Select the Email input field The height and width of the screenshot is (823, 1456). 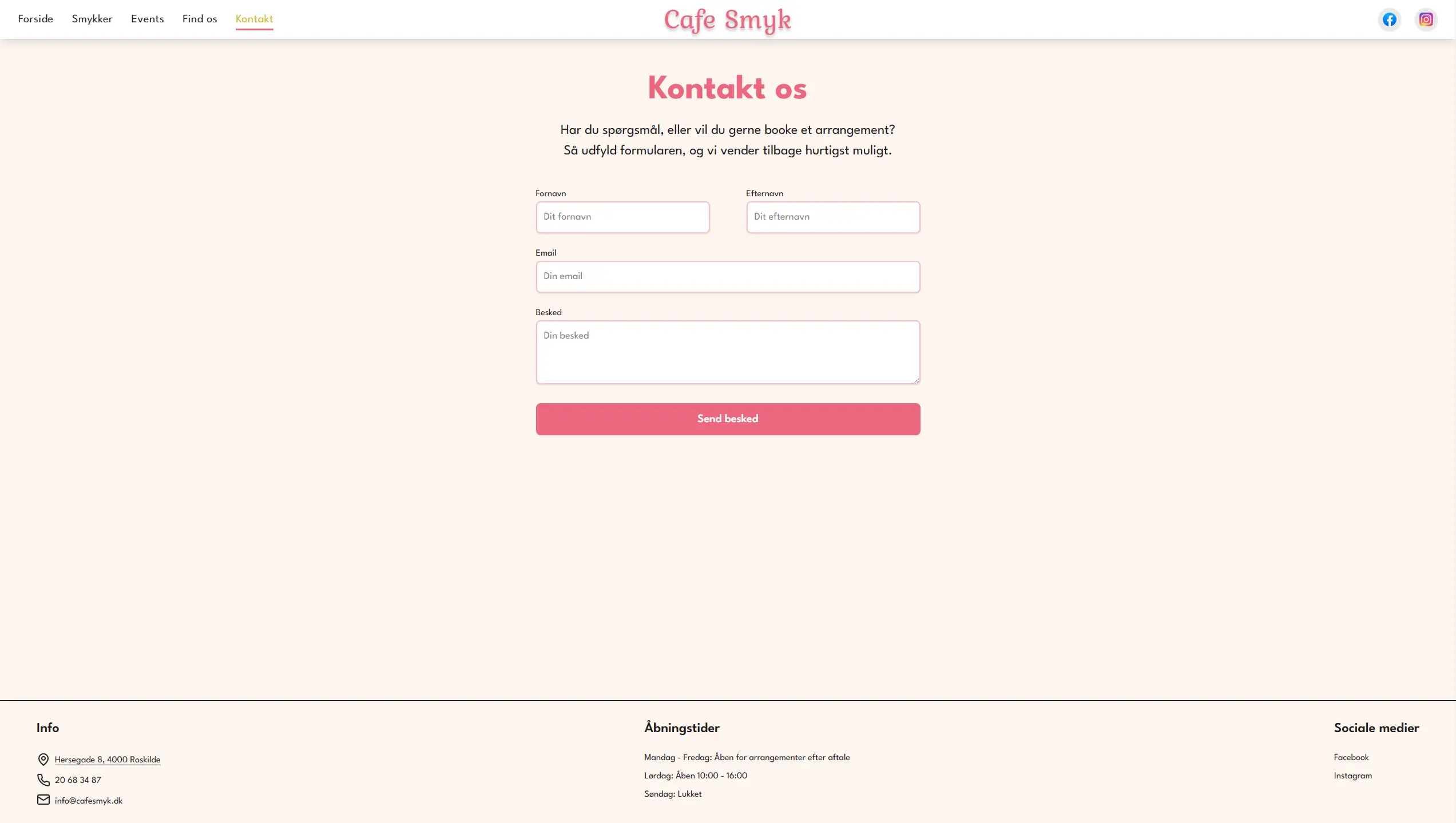[x=728, y=276]
